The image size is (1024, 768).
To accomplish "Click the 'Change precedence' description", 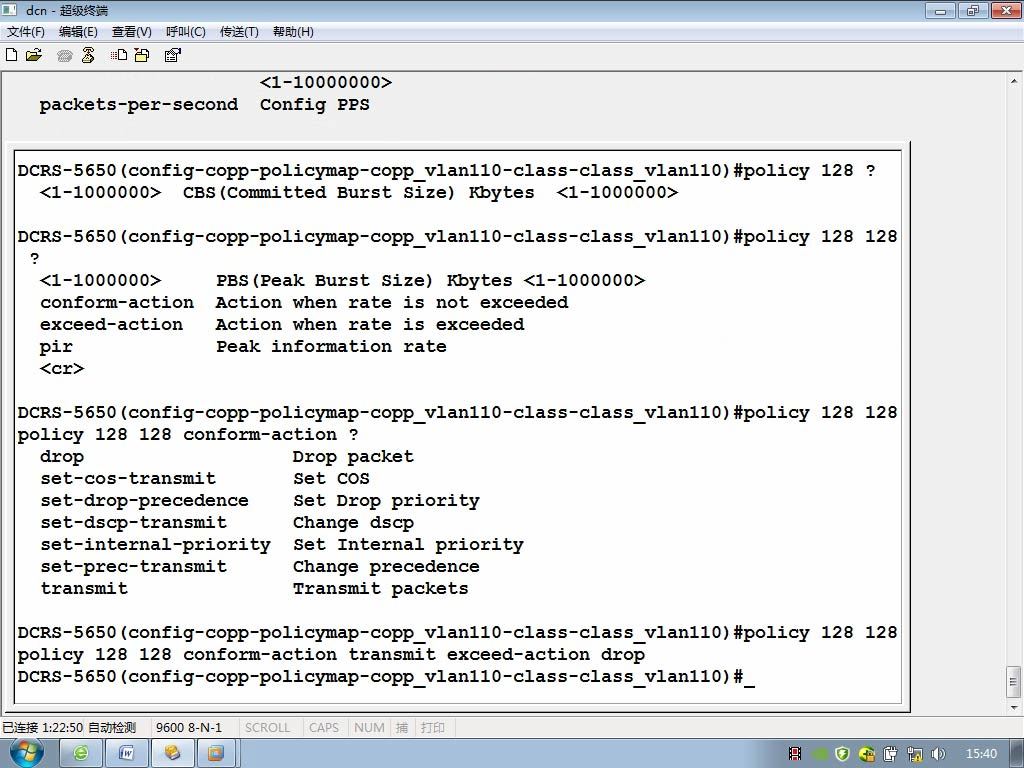I will pyautogui.click(x=386, y=567).
